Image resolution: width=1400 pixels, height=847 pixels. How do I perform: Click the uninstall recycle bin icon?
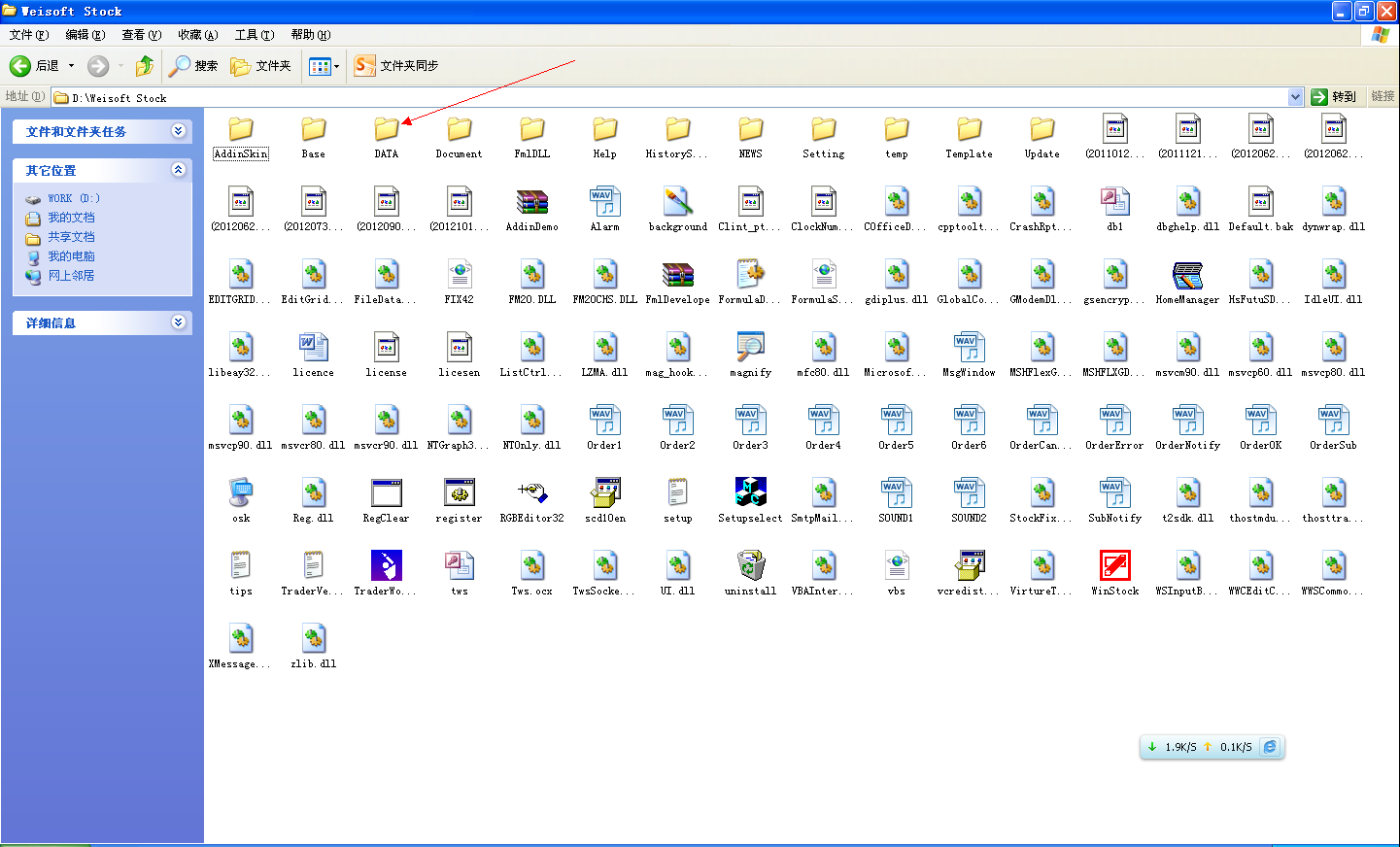[x=750, y=566]
